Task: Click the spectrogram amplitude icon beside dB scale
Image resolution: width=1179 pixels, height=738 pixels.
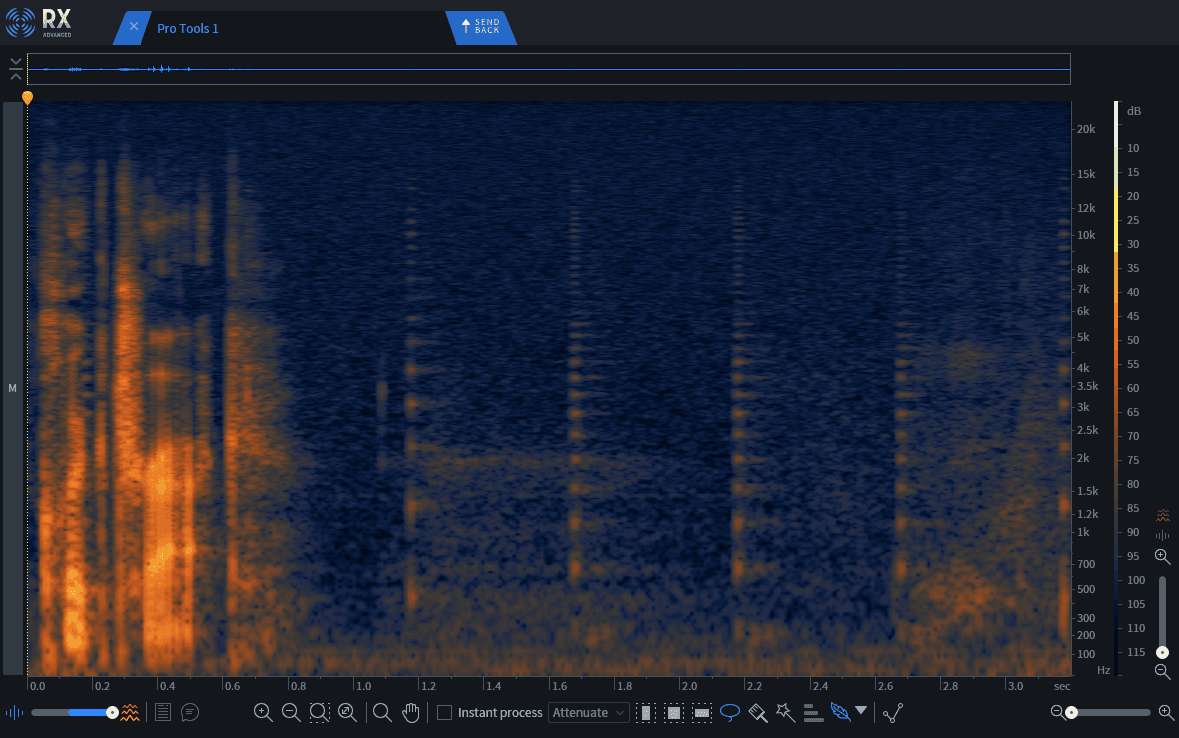Action: click(x=1162, y=515)
